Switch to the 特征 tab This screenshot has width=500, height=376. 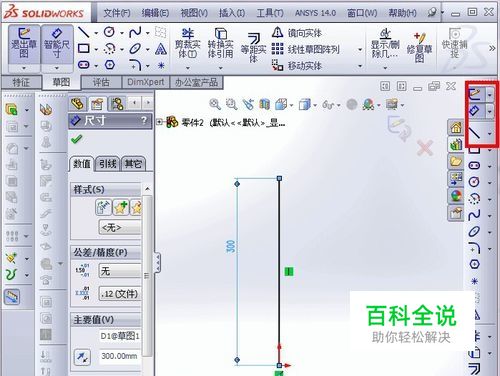click(21, 82)
